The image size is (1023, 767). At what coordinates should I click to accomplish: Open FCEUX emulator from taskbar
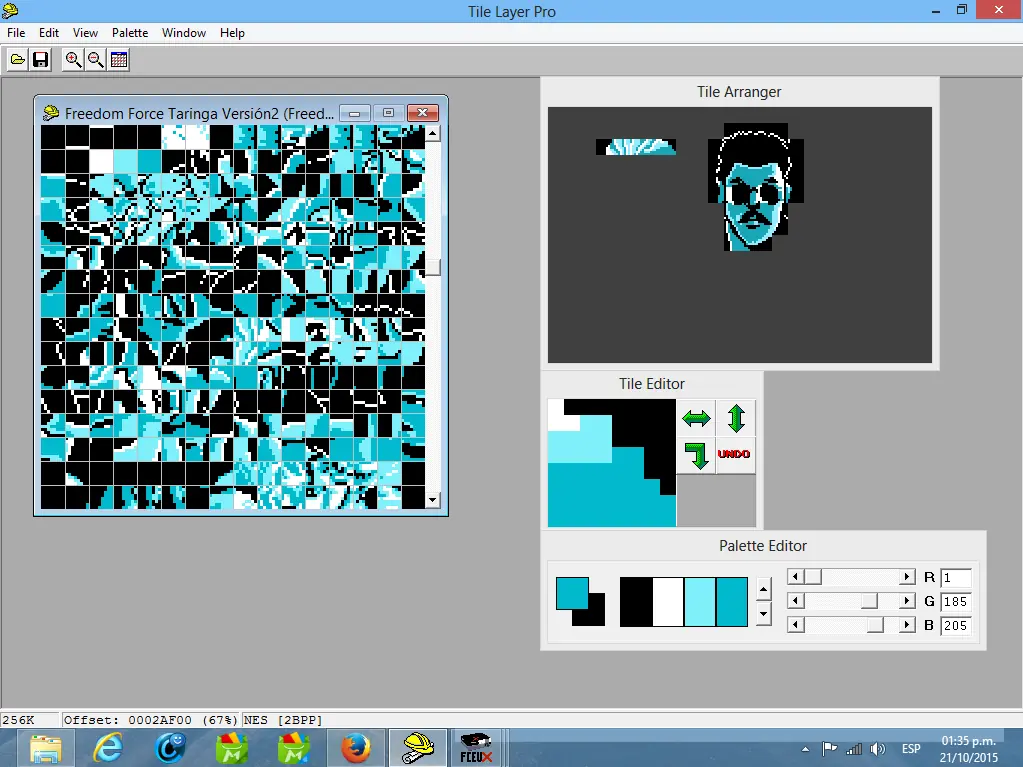click(476, 748)
